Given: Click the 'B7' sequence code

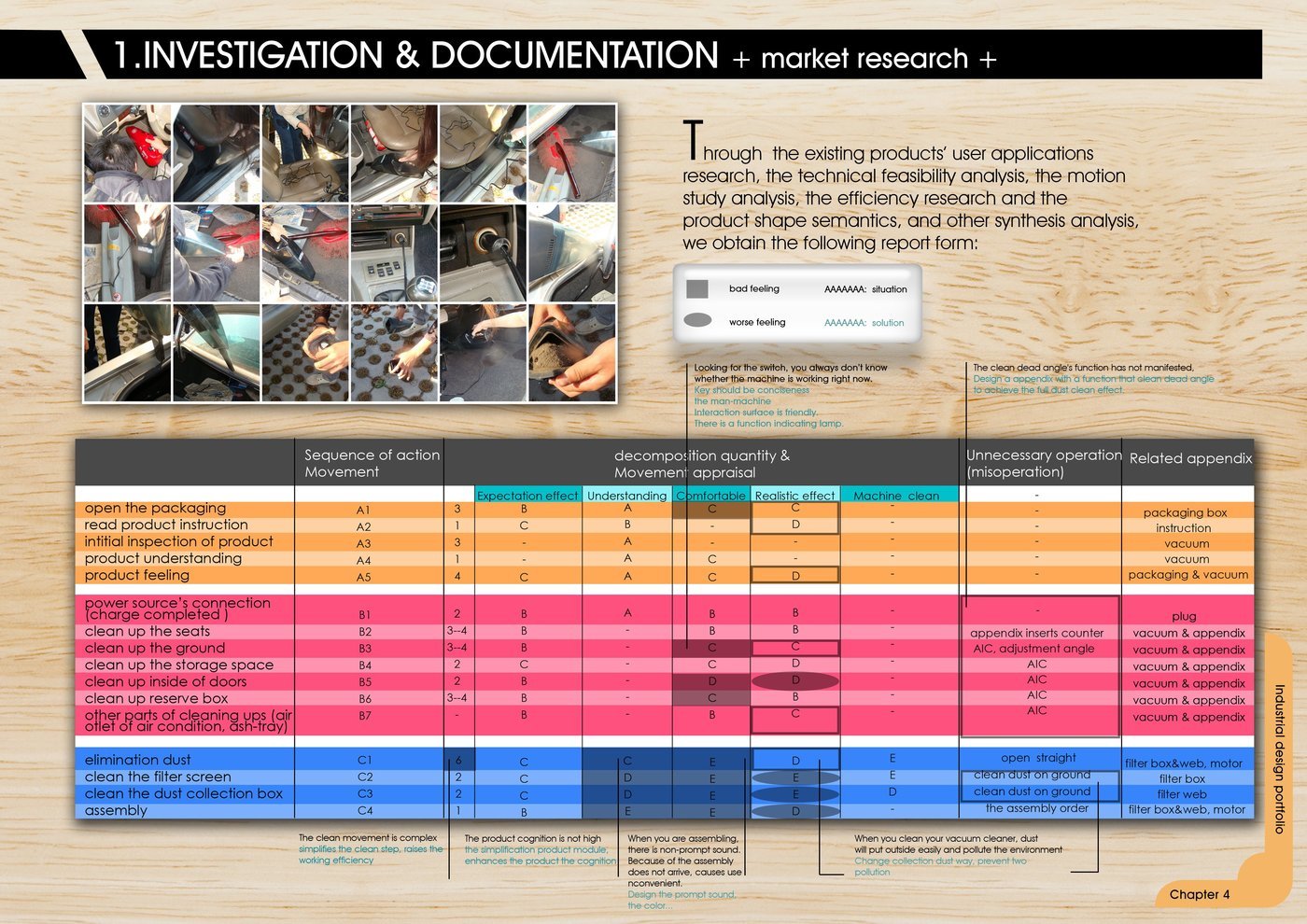Looking at the screenshot, I should click(x=364, y=716).
